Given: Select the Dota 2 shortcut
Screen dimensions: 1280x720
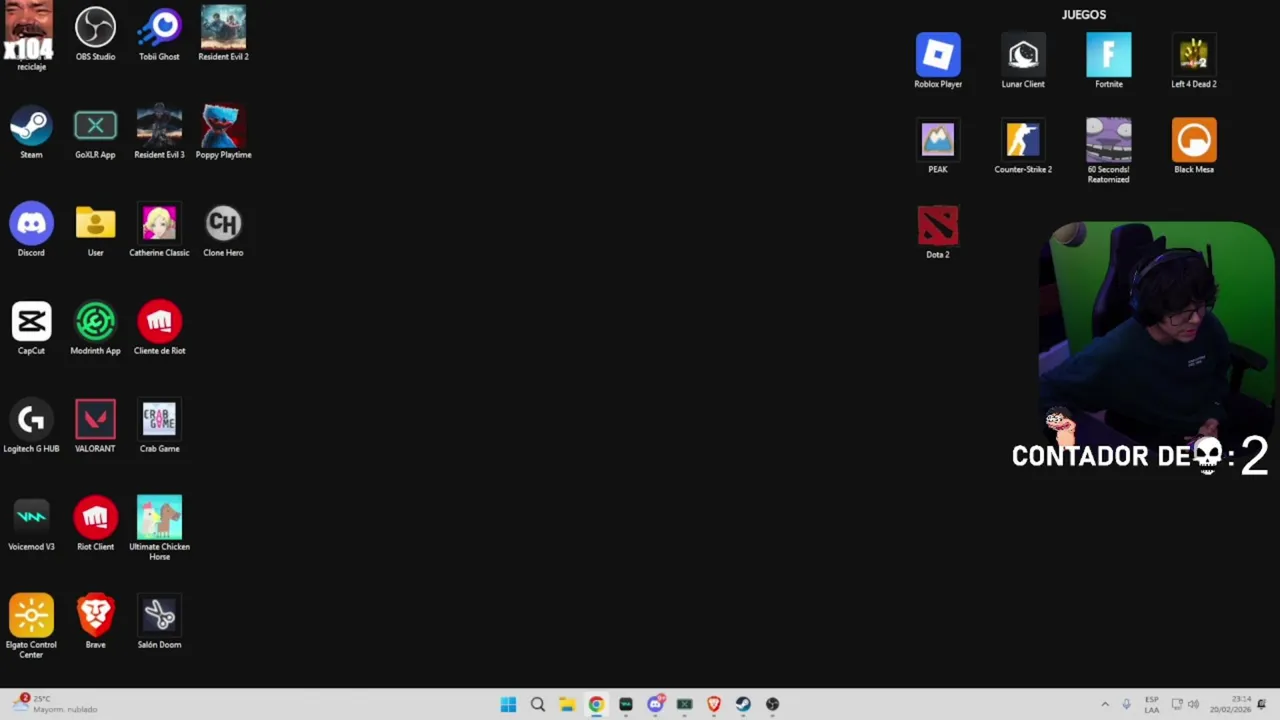Looking at the screenshot, I should 937,231.
